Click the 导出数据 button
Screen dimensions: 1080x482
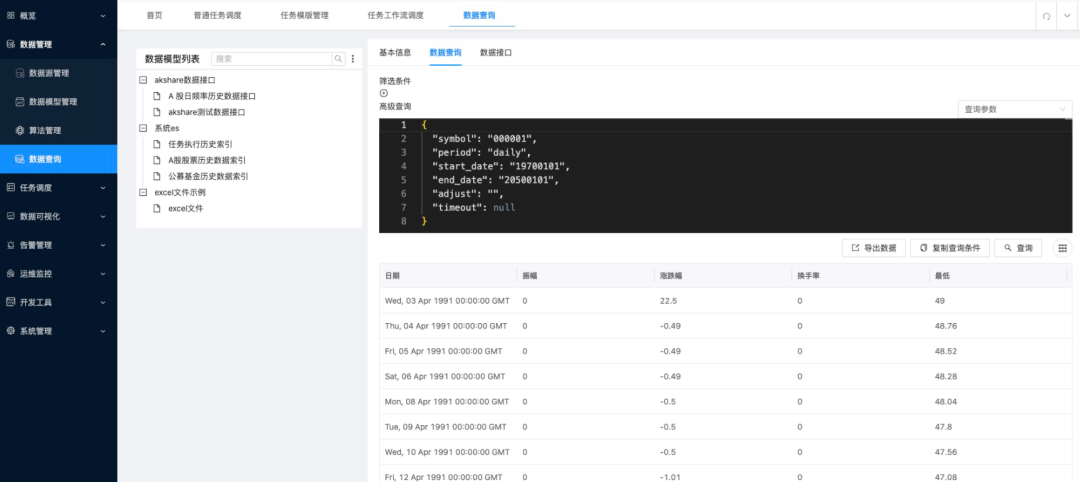pos(873,248)
